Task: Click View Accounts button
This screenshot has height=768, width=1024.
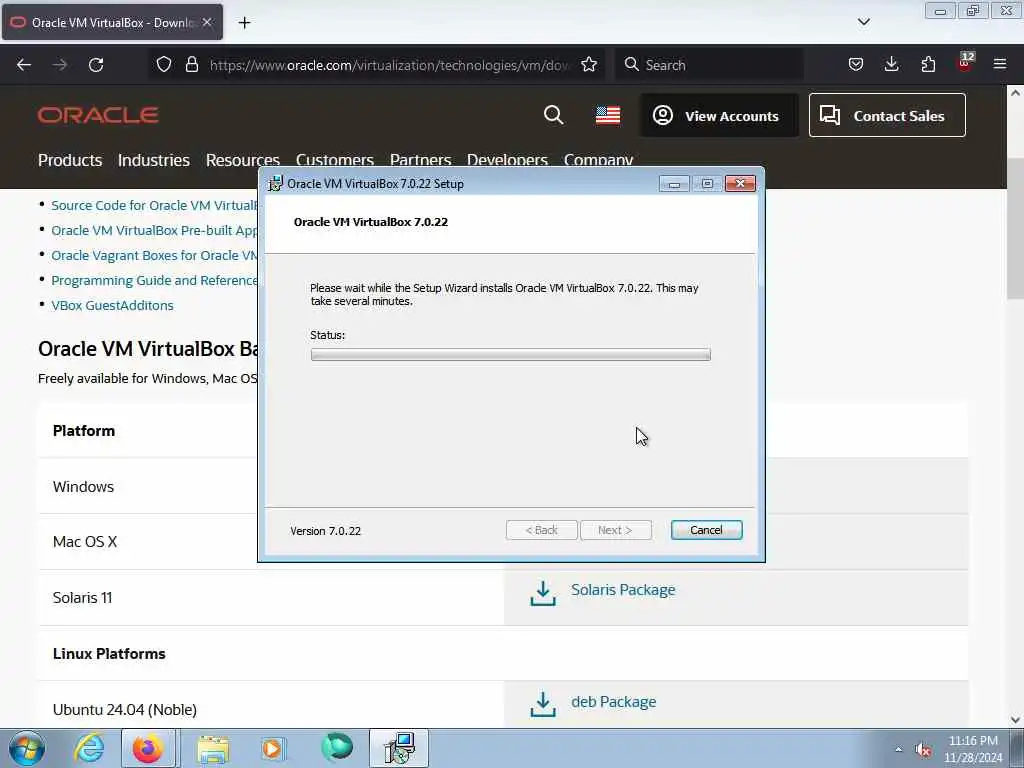Action: click(x=718, y=116)
